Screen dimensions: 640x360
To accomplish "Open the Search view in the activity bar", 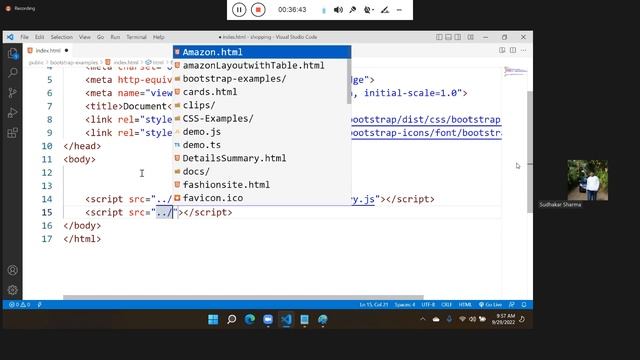I will click(x=13, y=73).
